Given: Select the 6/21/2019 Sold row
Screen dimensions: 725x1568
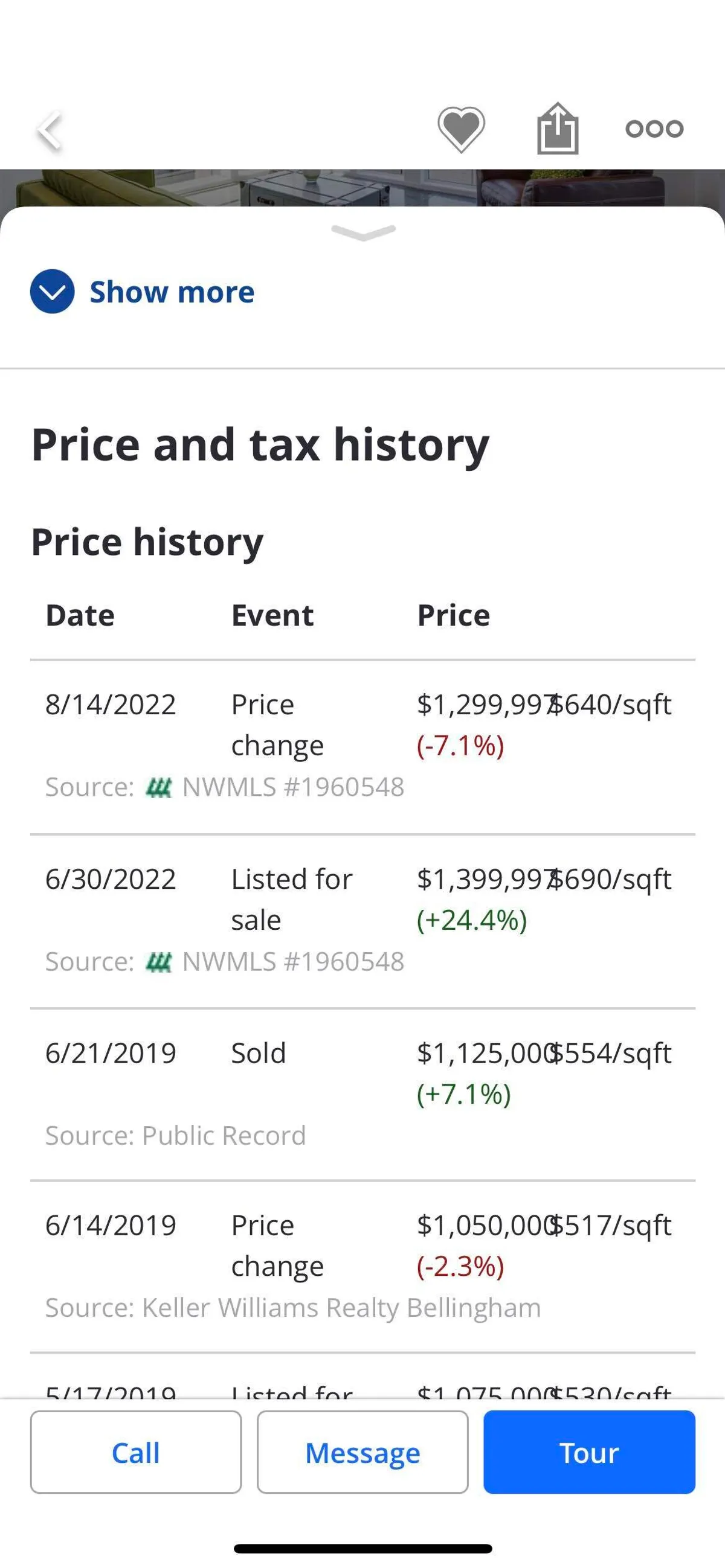Looking at the screenshot, I should [362, 1072].
